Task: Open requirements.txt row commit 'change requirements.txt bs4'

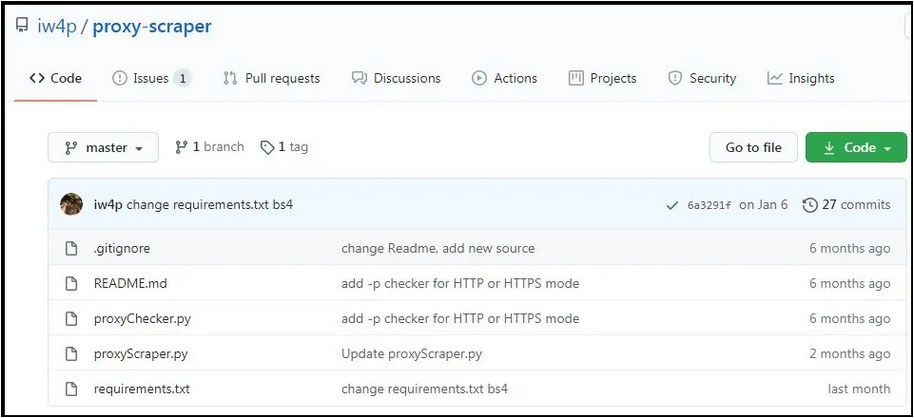Action: point(424,389)
